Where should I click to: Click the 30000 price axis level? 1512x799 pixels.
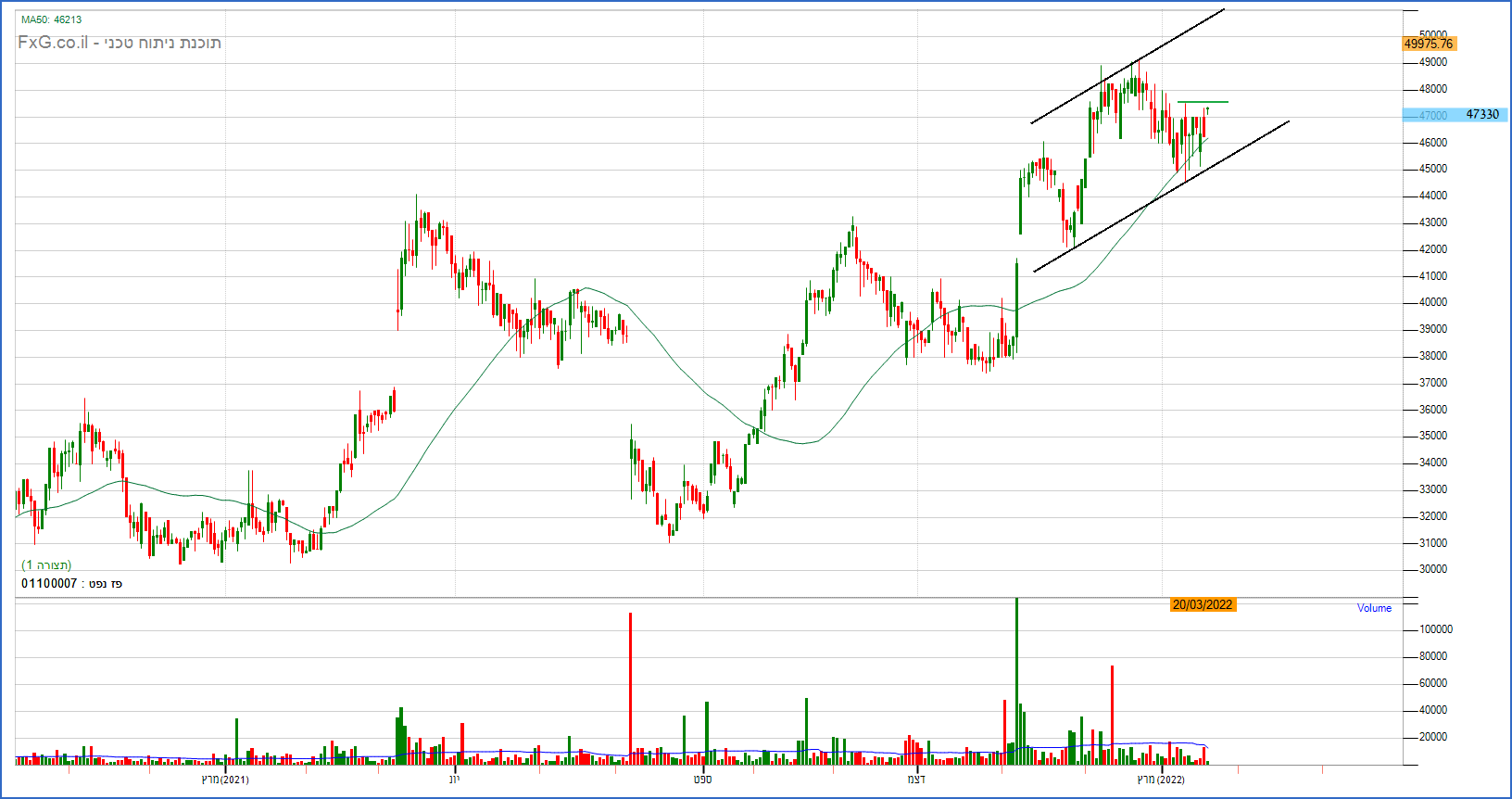[x=1433, y=569]
